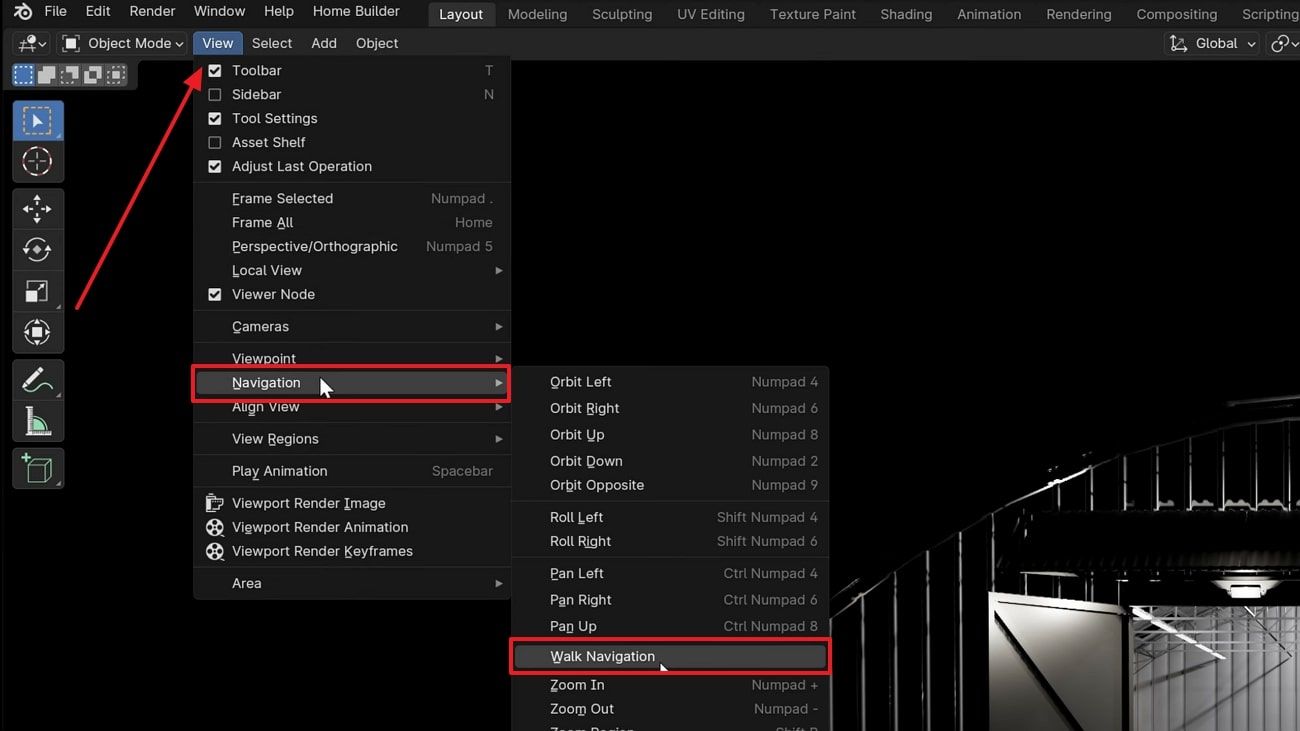Open the Object Mode dropdown
This screenshot has height=731, width=1300.
coord(122,43)
